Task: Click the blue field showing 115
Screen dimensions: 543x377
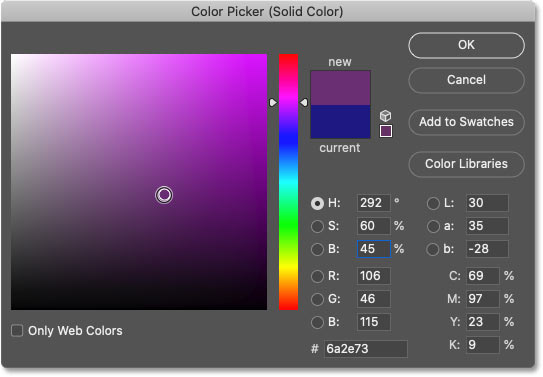Action: (374, 322)
